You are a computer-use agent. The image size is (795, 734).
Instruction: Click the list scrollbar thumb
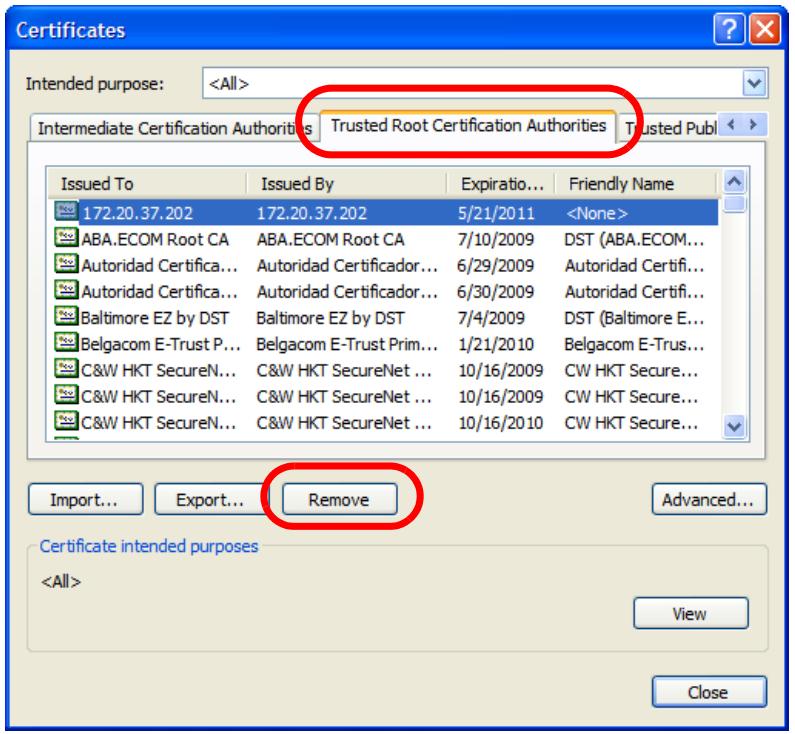(x=734, y=204)
